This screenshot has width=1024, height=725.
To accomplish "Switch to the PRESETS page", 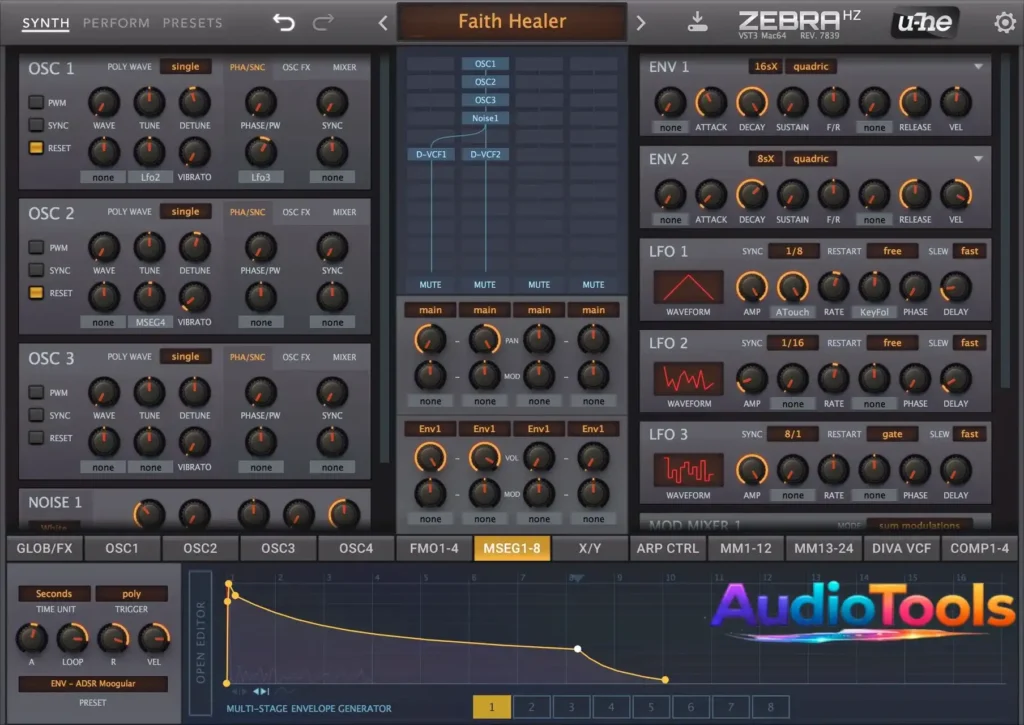I will tap(192, 23).
